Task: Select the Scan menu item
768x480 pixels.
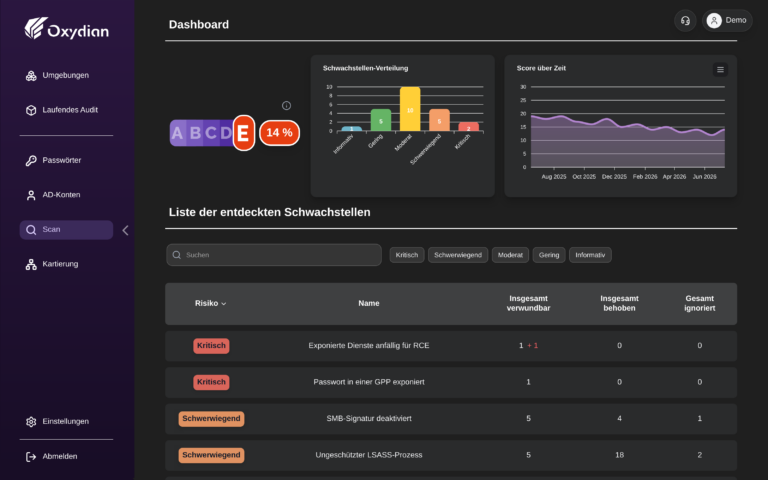Action: click(x=66, y=230)
